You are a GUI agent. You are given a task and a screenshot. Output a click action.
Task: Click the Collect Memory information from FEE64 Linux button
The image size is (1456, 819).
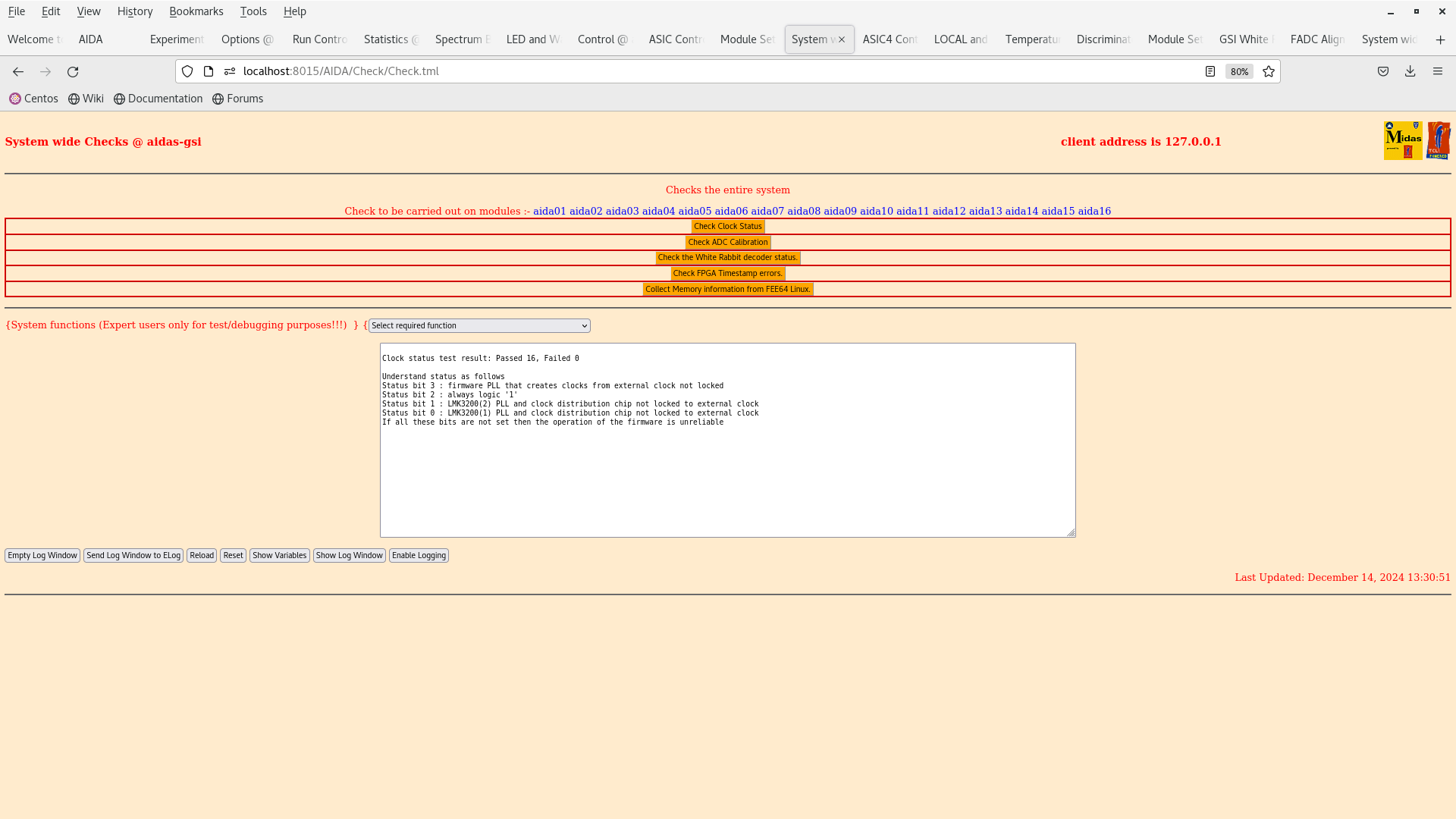(727, 288)
